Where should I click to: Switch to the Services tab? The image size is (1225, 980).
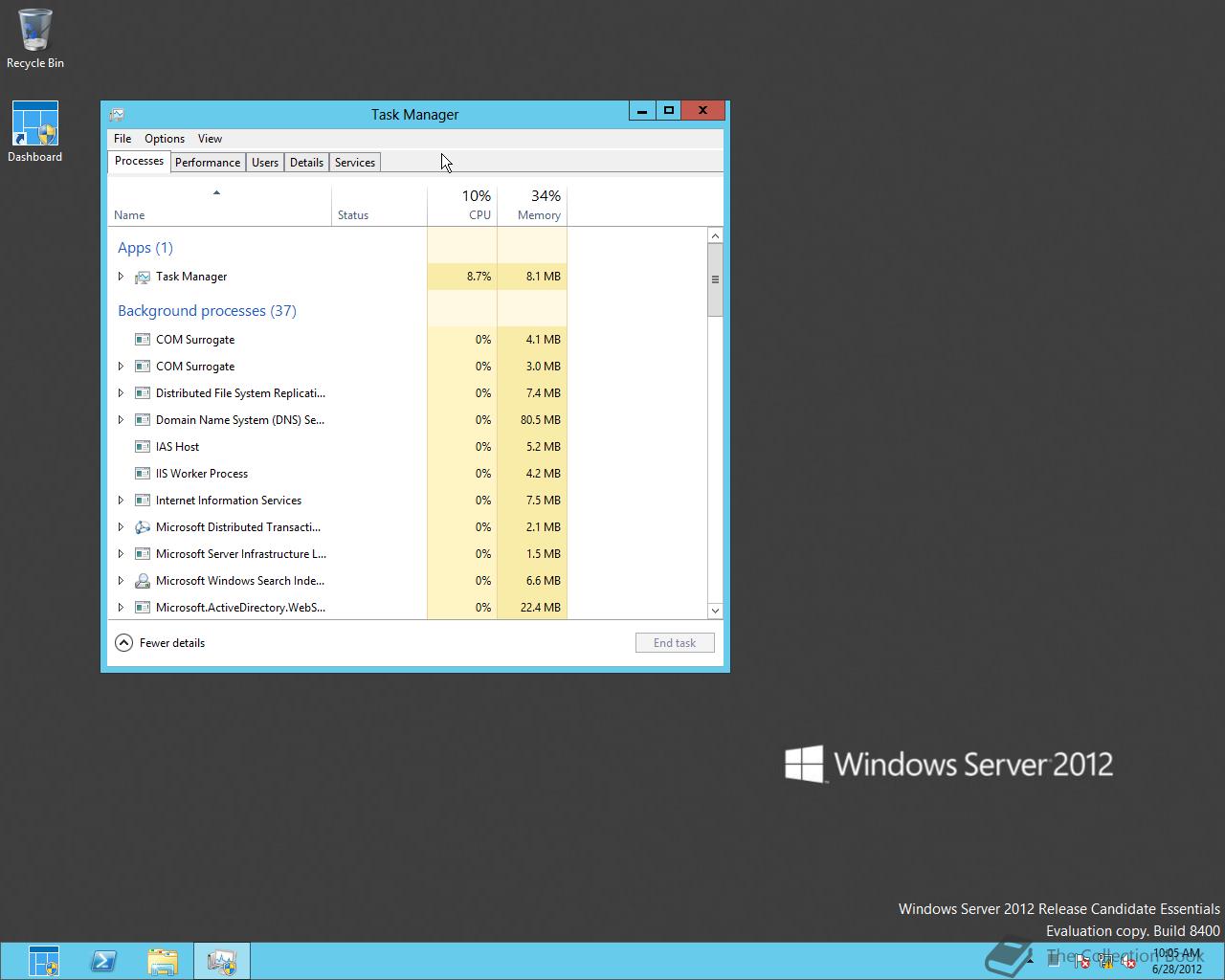[354, 163]
